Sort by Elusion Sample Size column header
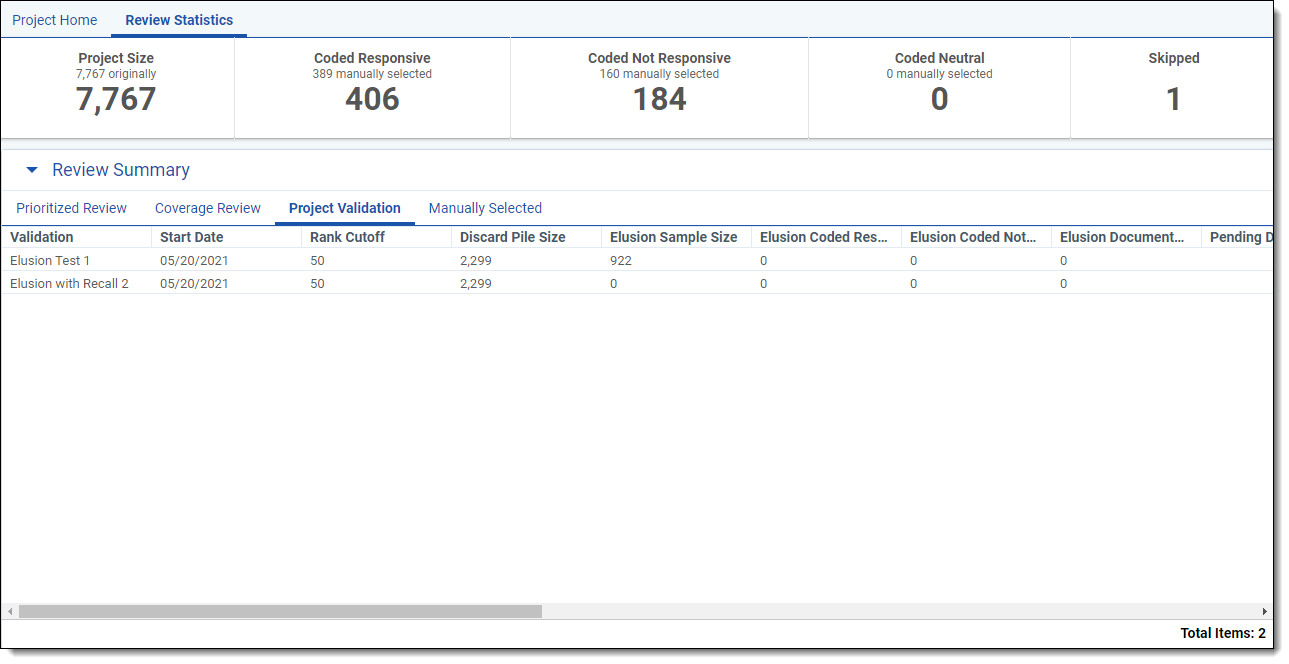The image size is (1289, 664). pyautogui.click(x=673, y=237)
